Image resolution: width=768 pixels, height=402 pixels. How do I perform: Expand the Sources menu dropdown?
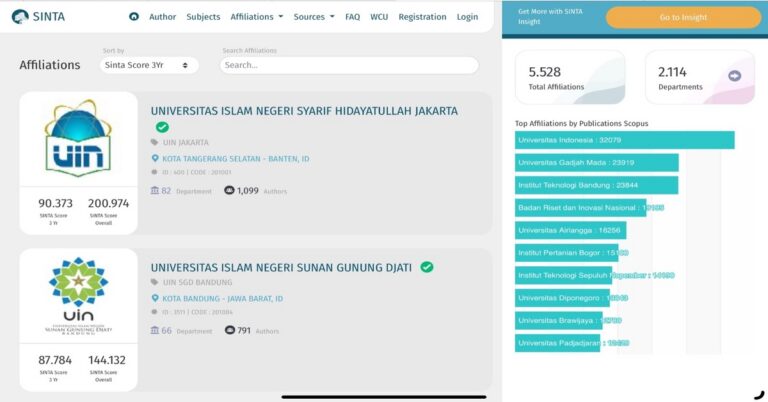314,17
